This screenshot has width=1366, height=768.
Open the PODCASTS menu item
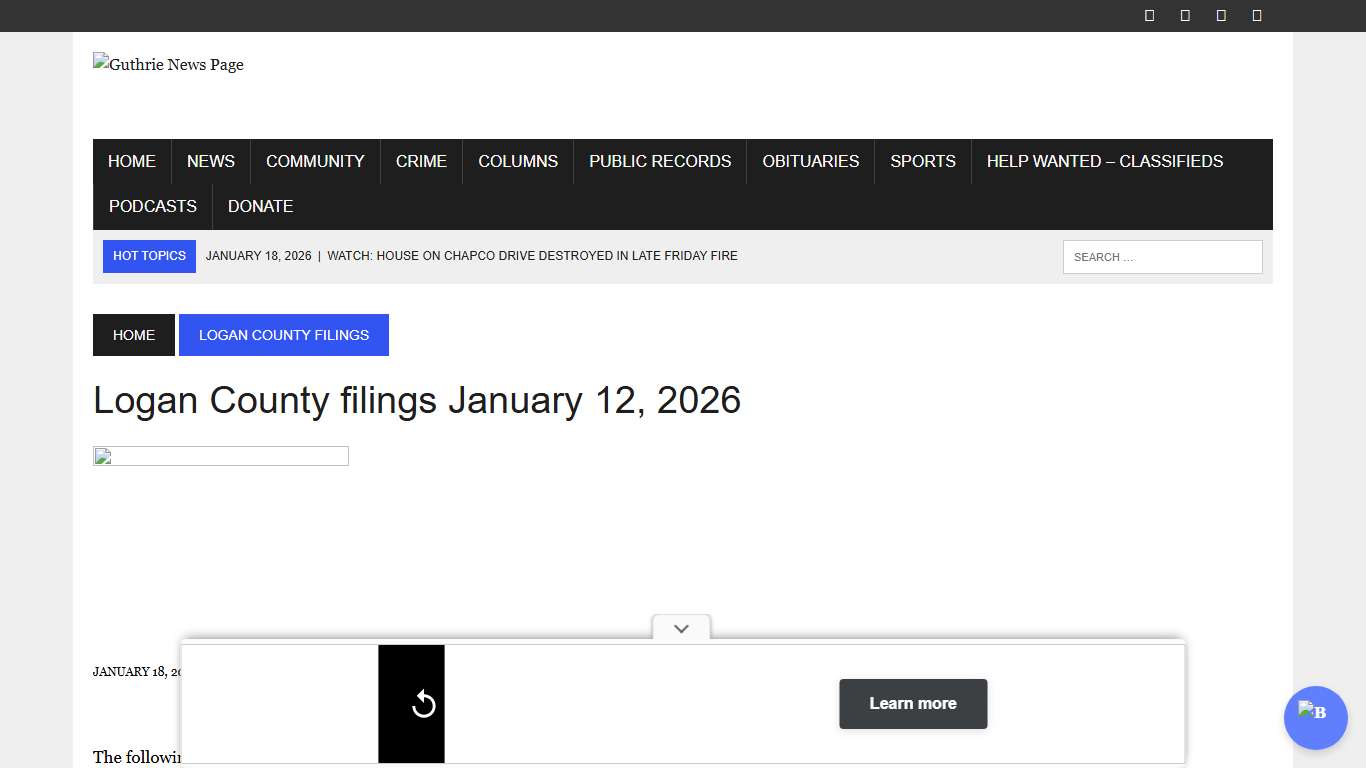(152, 206)
